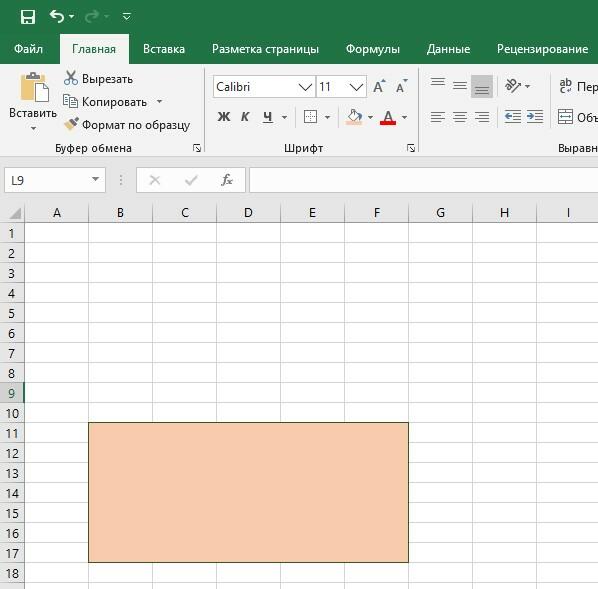Toggle align text left
The width and height of the screenshot is (598, 589).
[438, 117]
